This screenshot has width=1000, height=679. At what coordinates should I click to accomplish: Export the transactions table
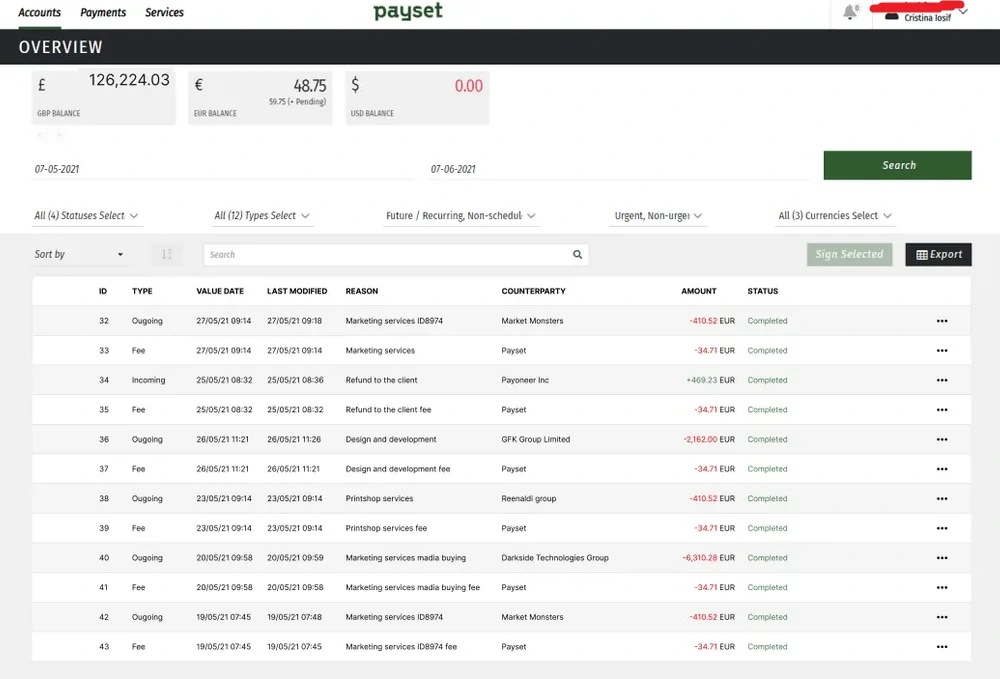[938, 254]
